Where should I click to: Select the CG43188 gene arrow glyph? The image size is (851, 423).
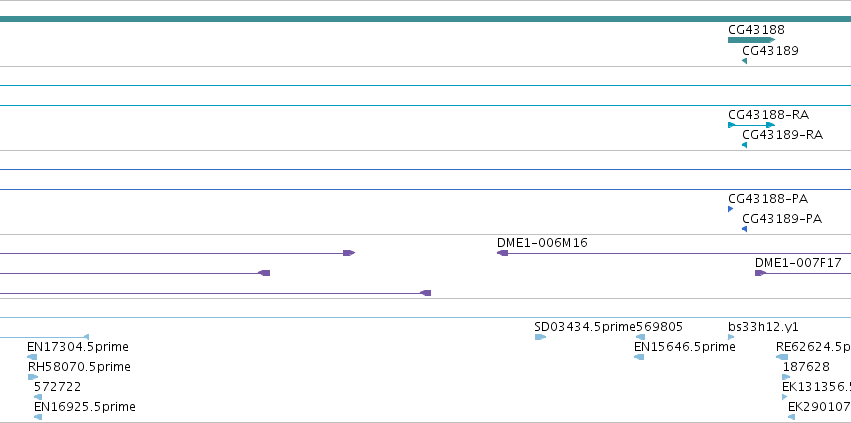752,40
